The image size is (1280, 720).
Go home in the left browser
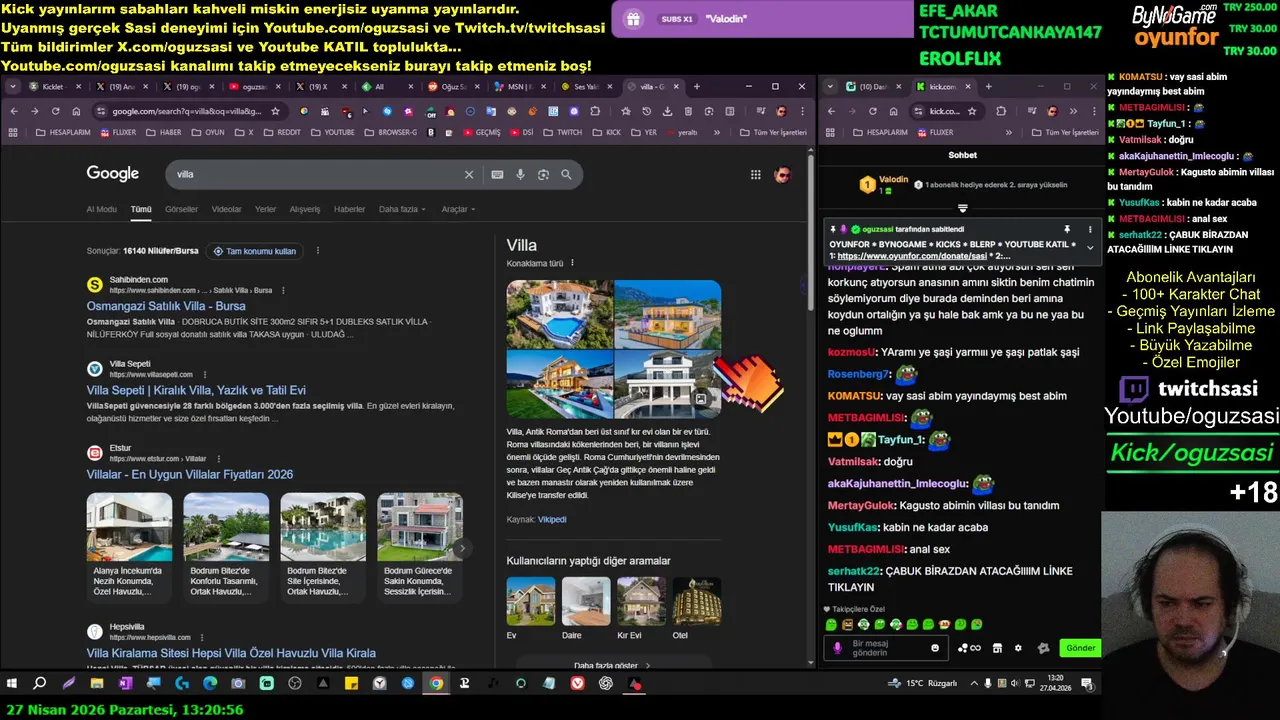point(77,111)
